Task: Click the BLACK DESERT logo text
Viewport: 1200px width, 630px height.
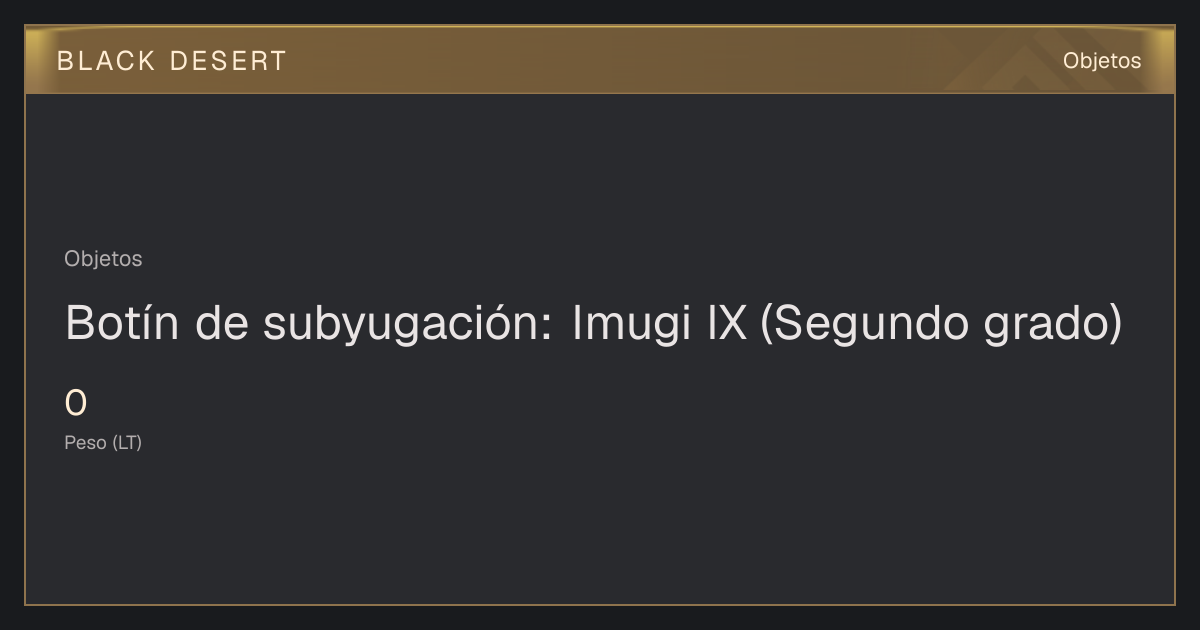Action: pos(172,61)
